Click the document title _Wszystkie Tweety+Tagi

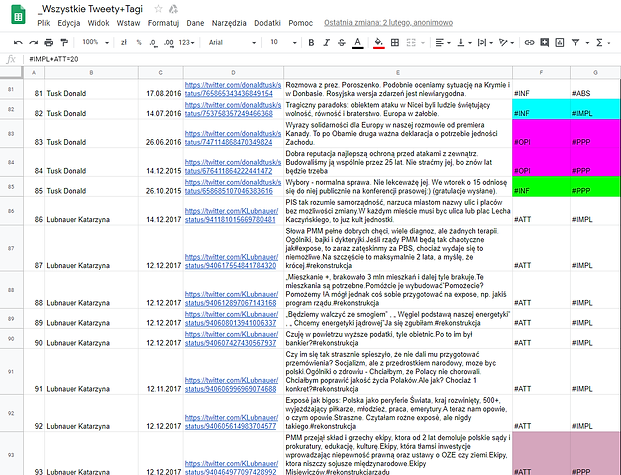90,9
